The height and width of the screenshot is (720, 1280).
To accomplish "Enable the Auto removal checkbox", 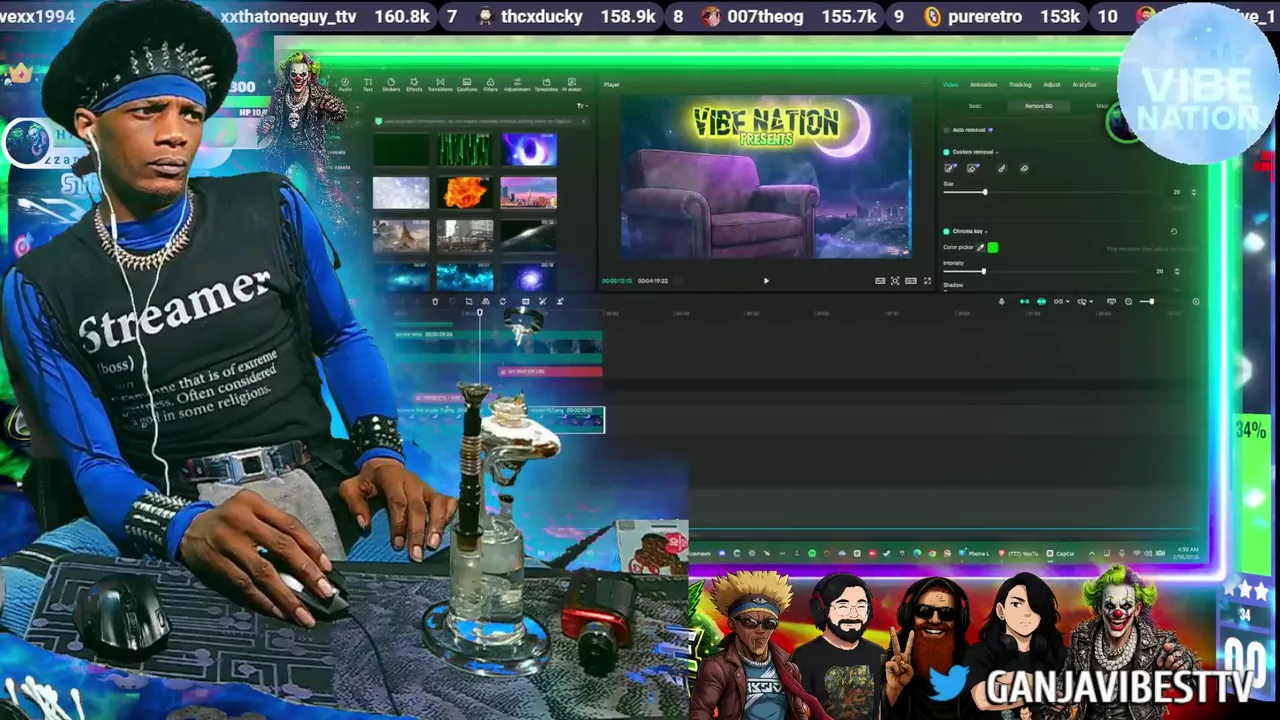I will click(x=946, y=130).
